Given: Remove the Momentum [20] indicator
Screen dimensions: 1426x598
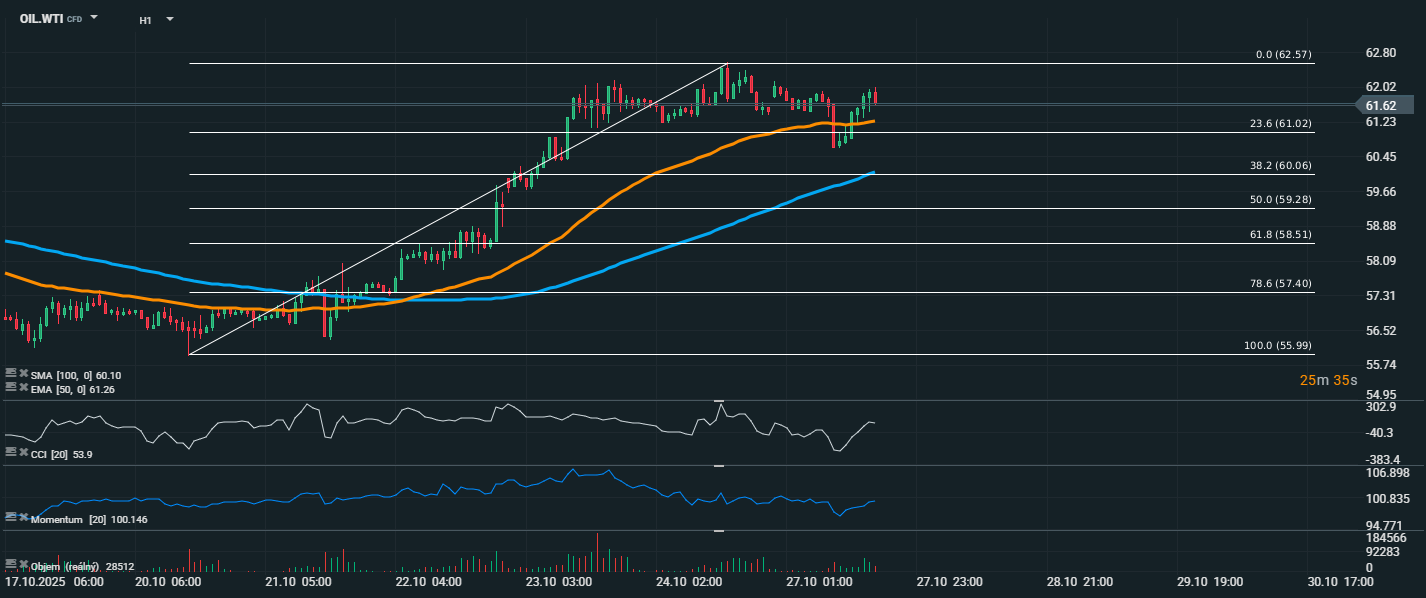Looking at the screenshot, I should pyautogui.click(x=22, y=518).
